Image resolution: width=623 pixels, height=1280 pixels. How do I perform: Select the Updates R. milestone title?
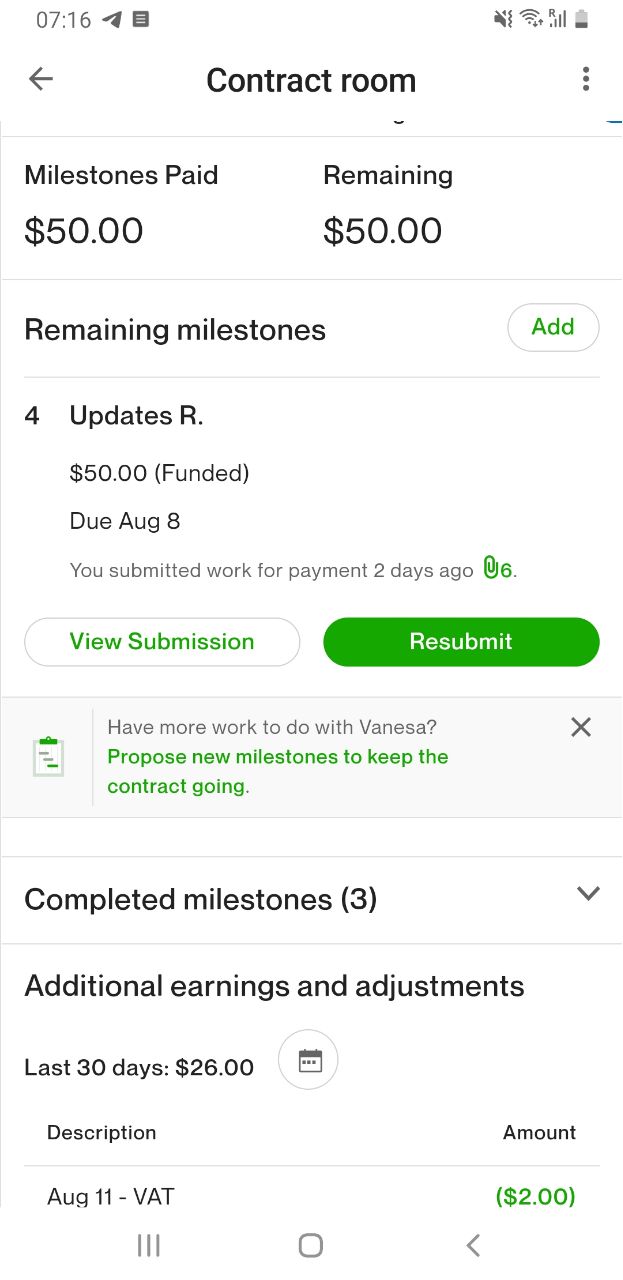pyautogui.click(x=136, y=416)
